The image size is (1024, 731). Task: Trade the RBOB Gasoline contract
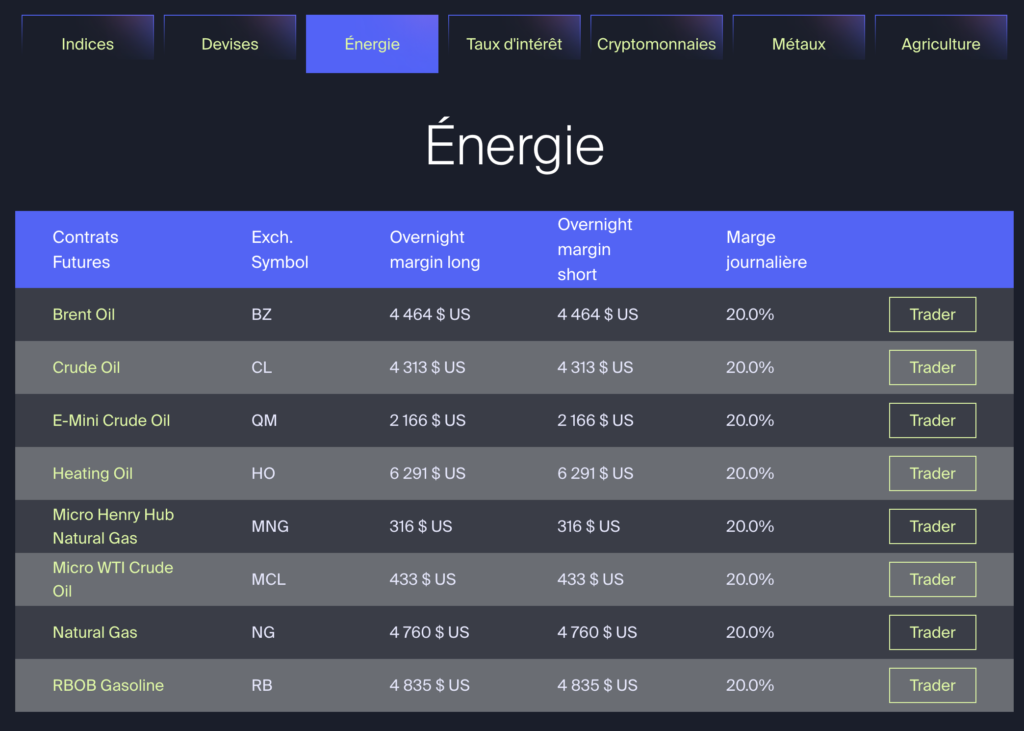point(932,685)
